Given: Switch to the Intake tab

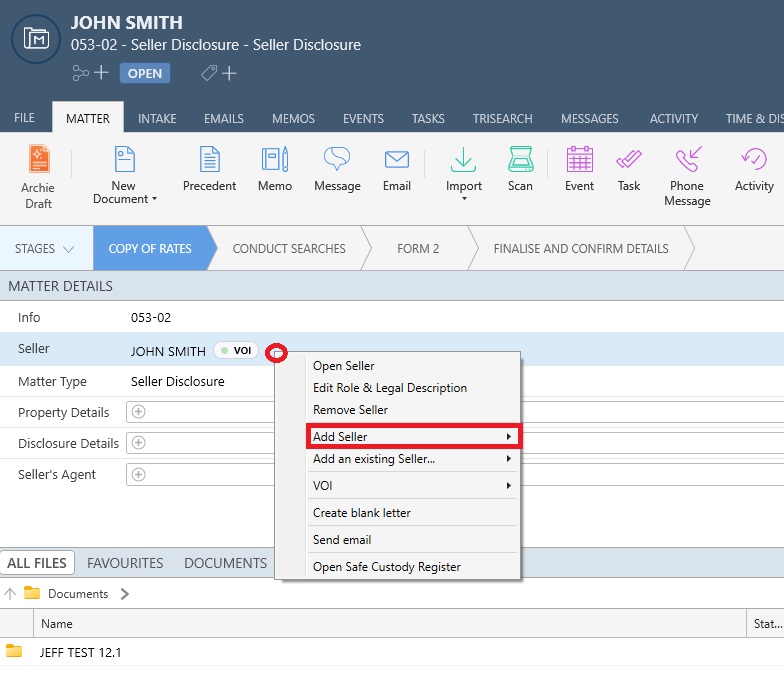Looking at the screenshot, I should (157, 118).
